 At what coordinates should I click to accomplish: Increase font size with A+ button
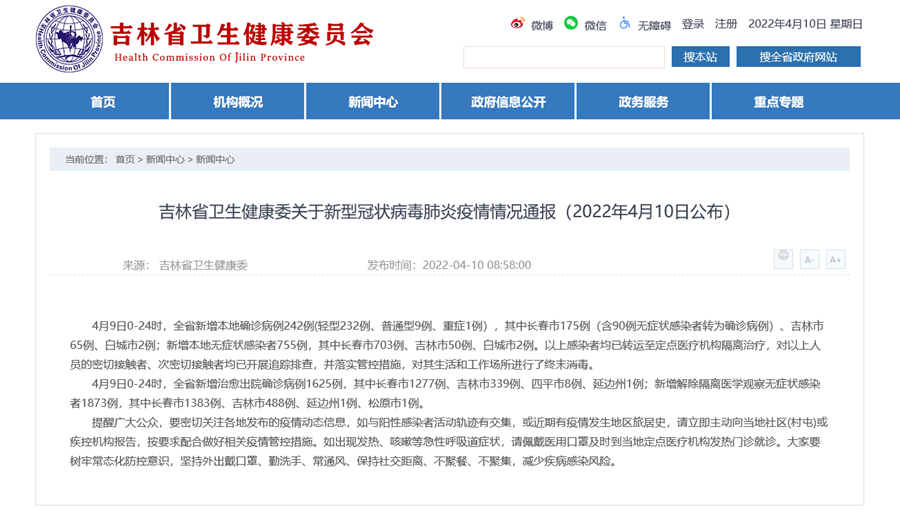[x=835, y=259]
